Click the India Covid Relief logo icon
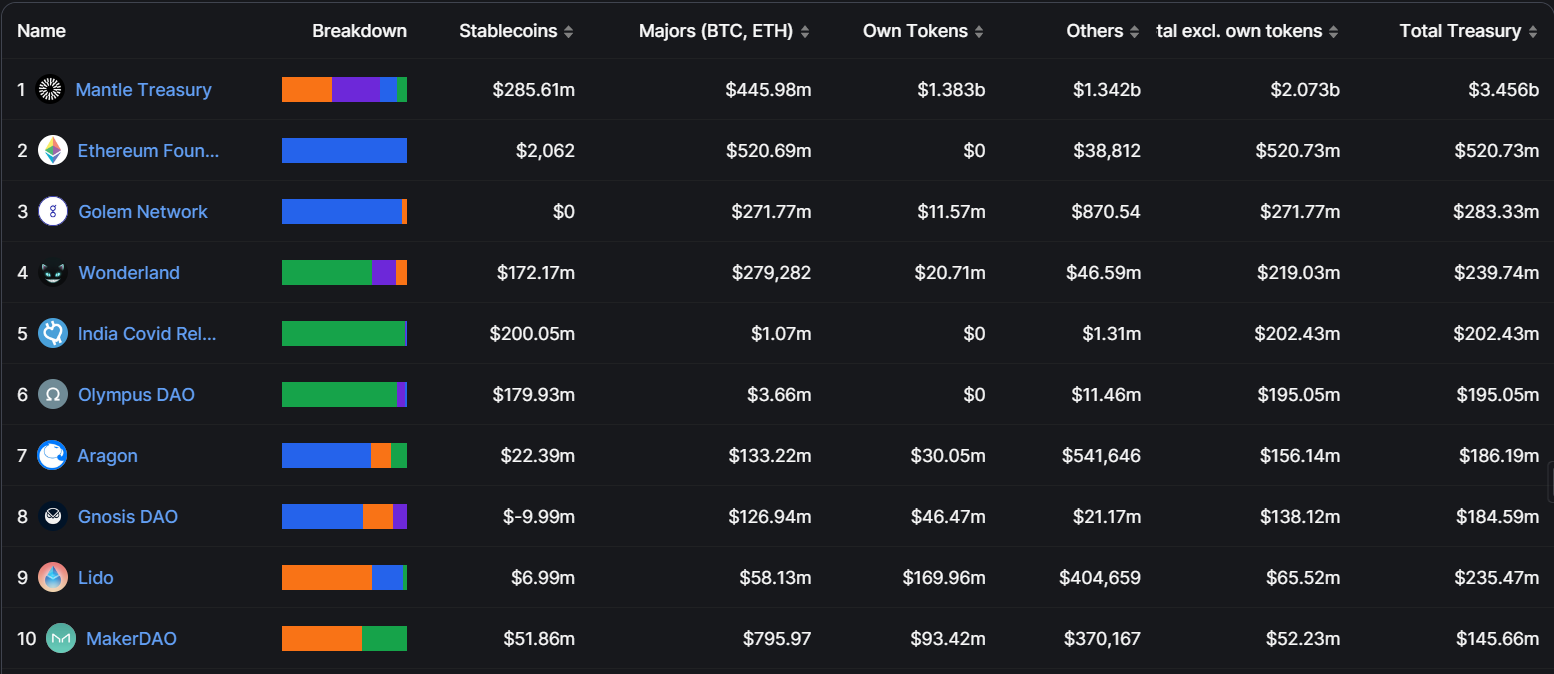This screenshot has height=674, width=1554. point(53,334)
